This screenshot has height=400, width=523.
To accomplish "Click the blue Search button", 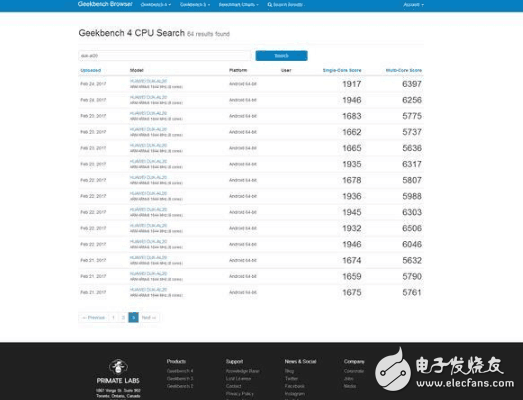I will 282,56.
